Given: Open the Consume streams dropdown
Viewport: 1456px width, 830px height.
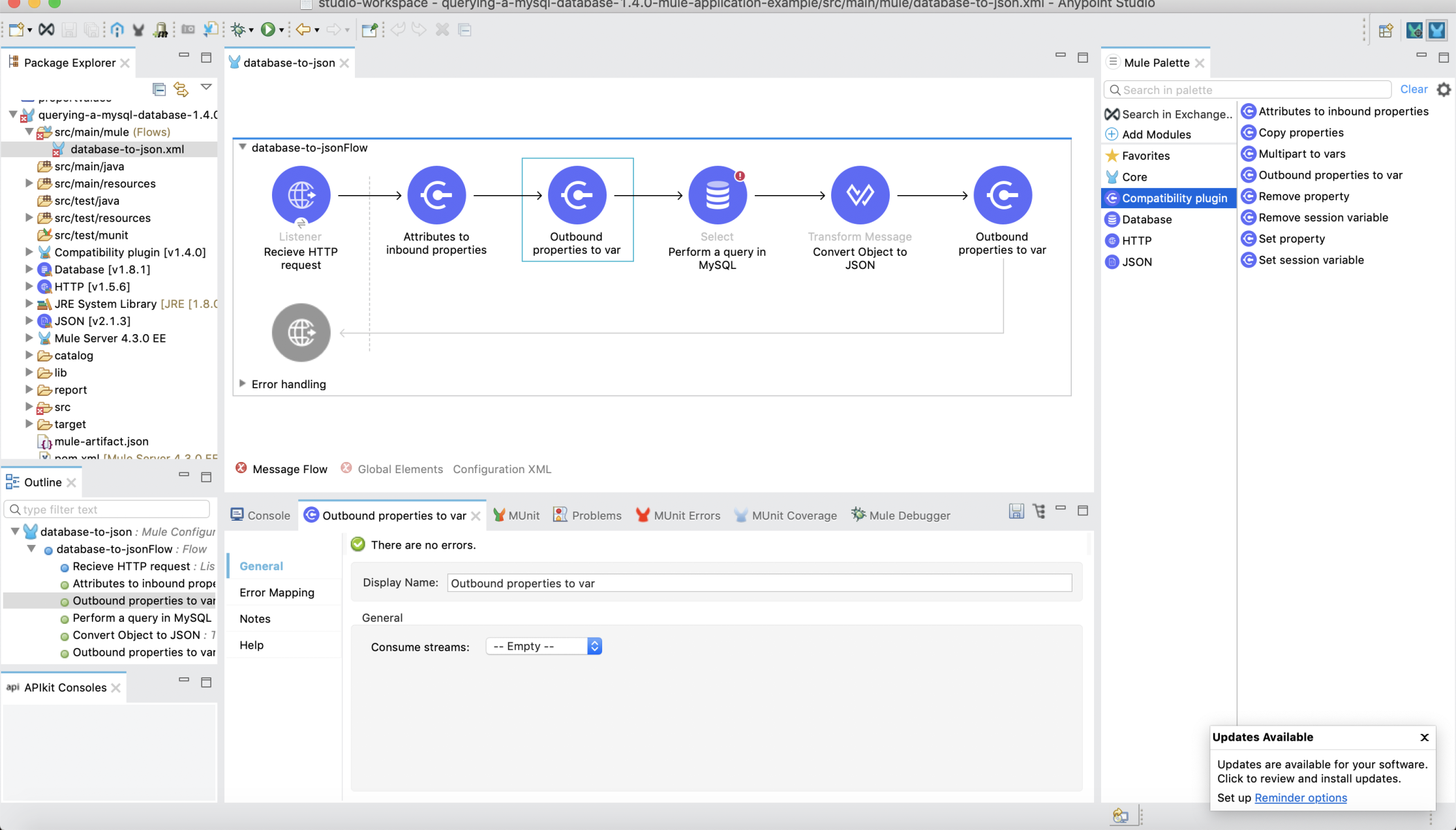Looking at the screenshot, I should (543, 646).
